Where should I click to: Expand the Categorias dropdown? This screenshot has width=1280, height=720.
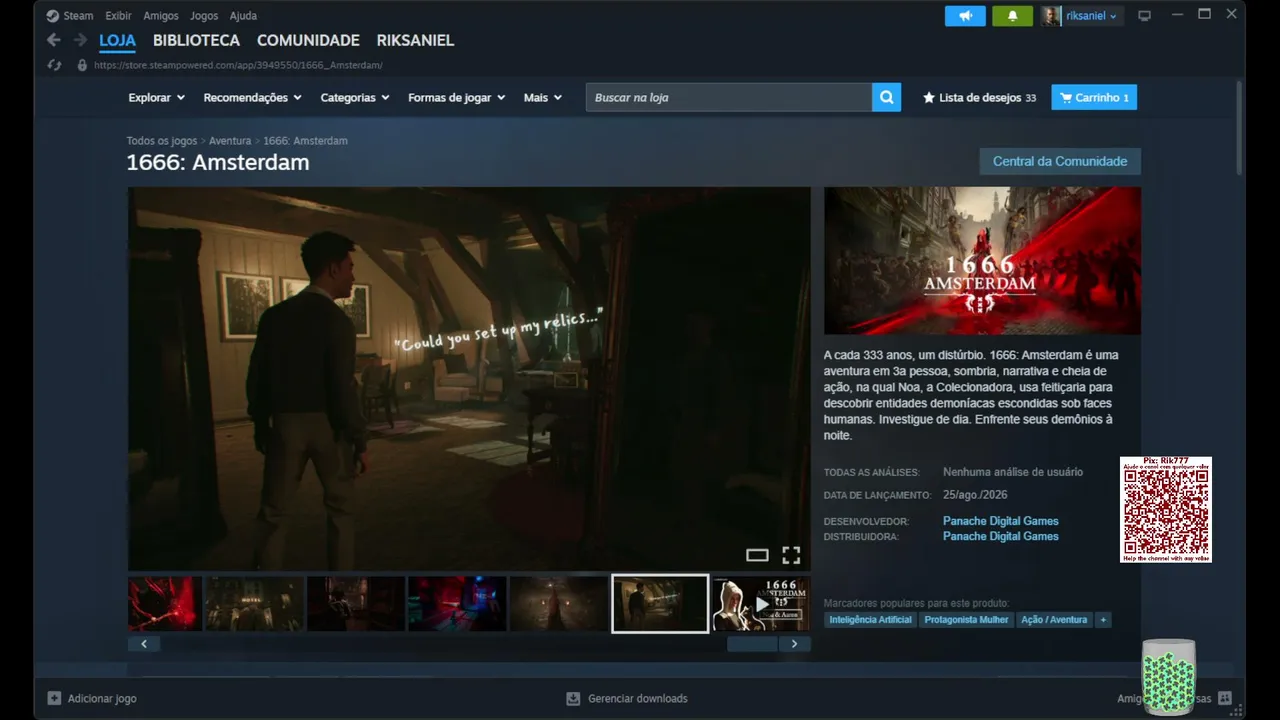(x=355, y=98)
